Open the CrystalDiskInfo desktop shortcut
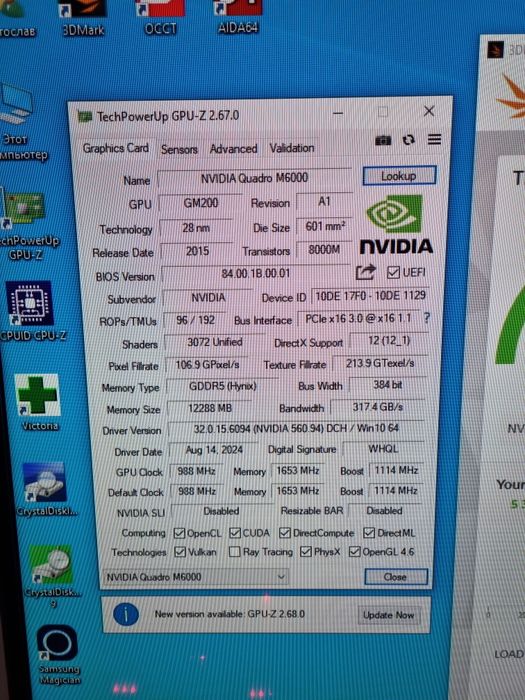Screen dimensions: 525x700 pyautogui.click(x=45, y=489)
